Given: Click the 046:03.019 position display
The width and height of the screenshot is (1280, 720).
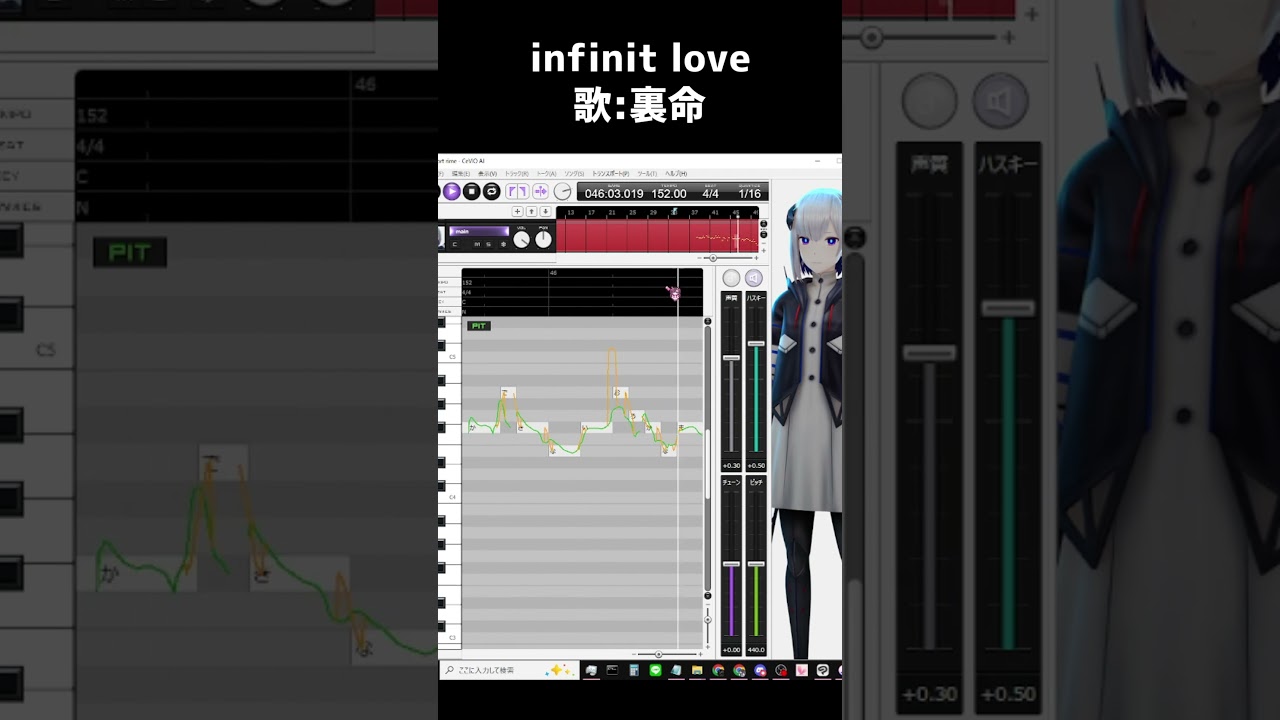Looking at the screenshot, I should click(x=614, y=193).
